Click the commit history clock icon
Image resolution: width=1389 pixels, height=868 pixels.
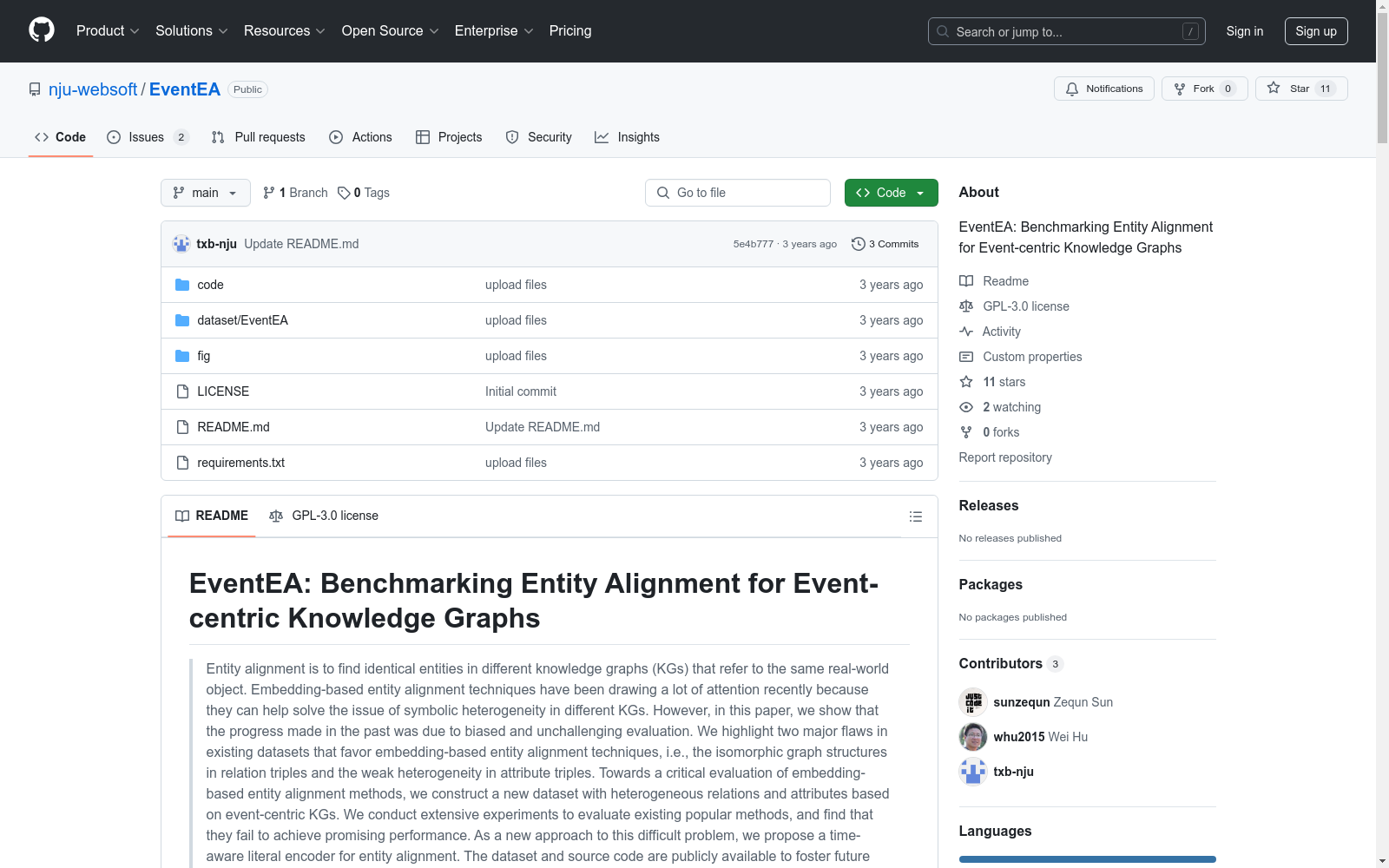click(x=859, y=244)
